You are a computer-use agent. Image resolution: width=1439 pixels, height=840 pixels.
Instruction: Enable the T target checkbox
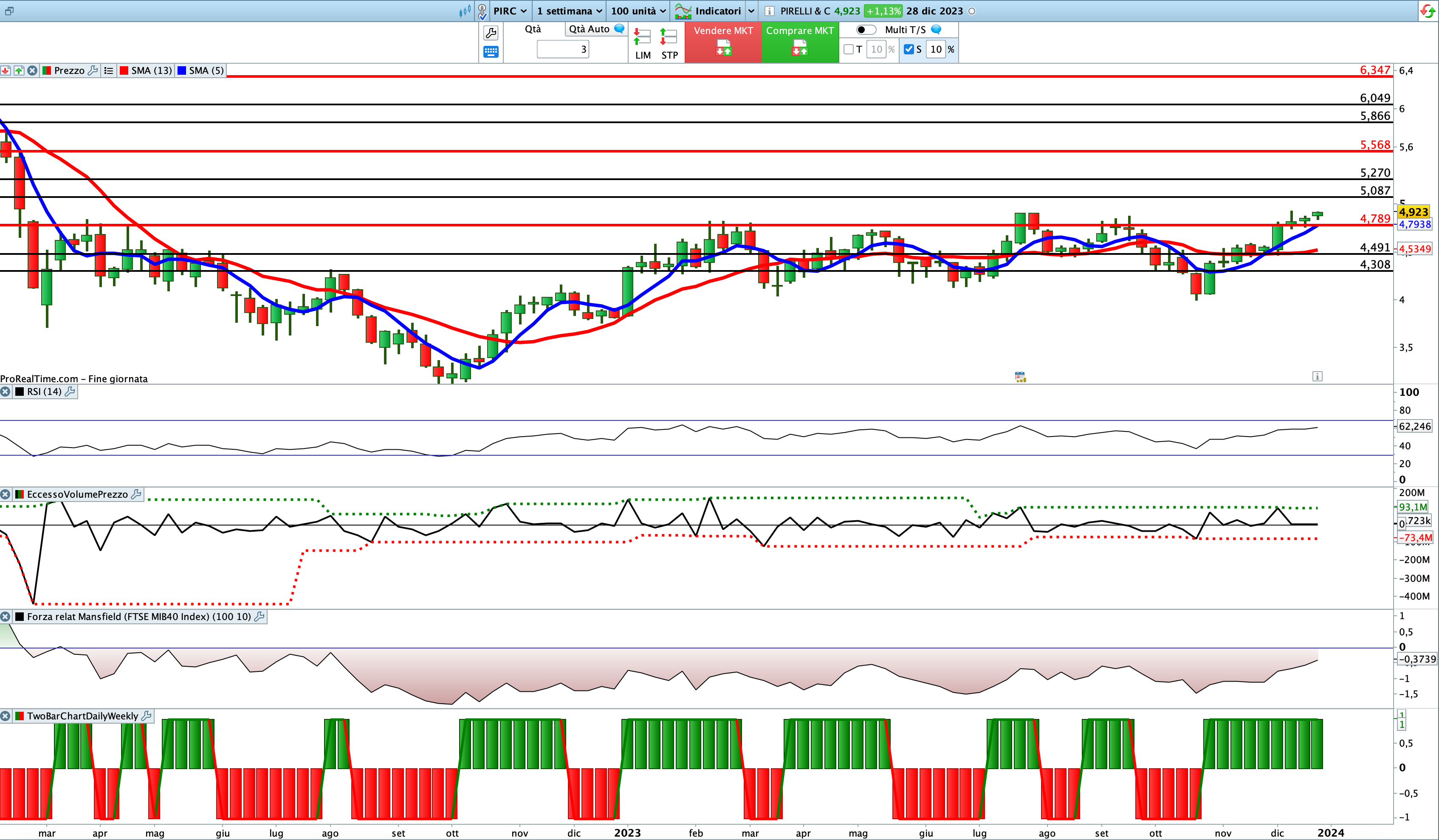849,50
